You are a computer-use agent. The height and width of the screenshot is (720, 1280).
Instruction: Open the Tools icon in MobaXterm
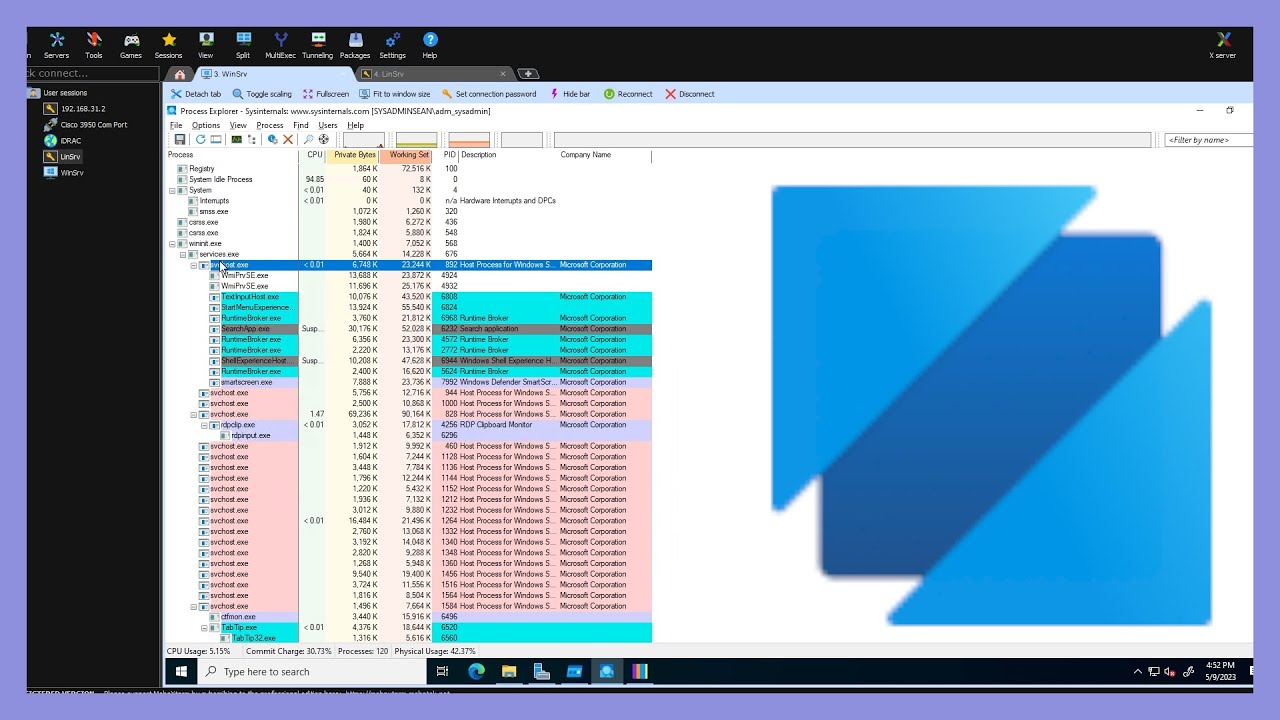pyautogui.click(x=94, y=45)
